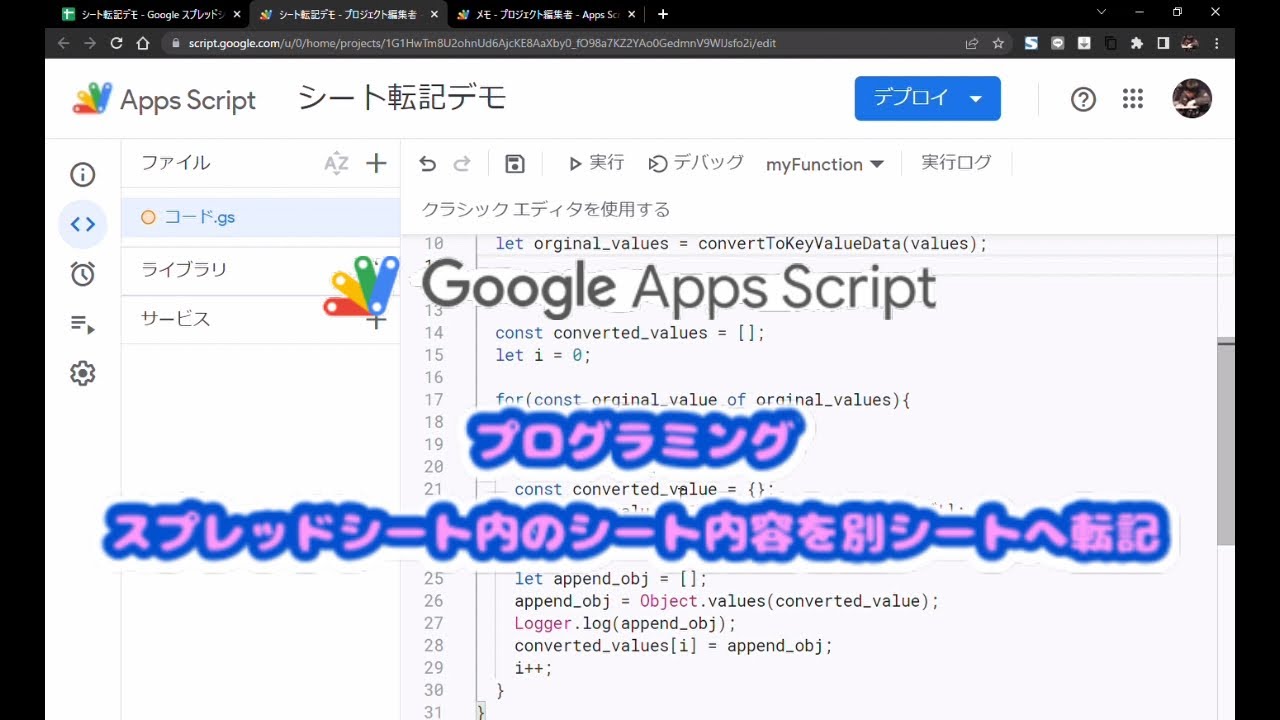This screenshot has height=720, width=1280.
Task: Share this page from address bar
Action: 972,43
